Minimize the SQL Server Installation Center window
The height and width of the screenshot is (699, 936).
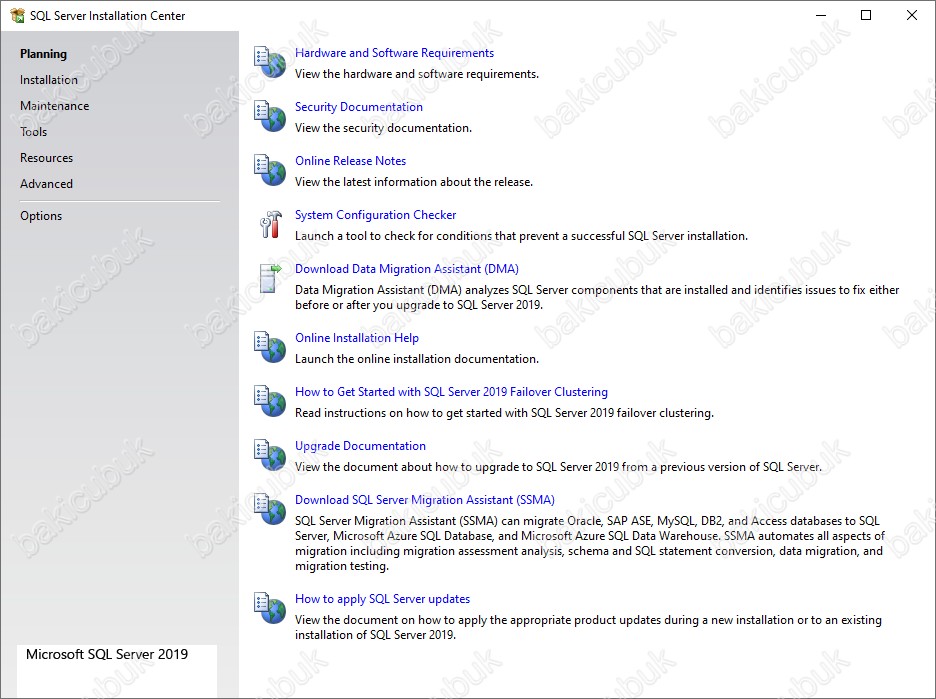[x=821, y=16]
